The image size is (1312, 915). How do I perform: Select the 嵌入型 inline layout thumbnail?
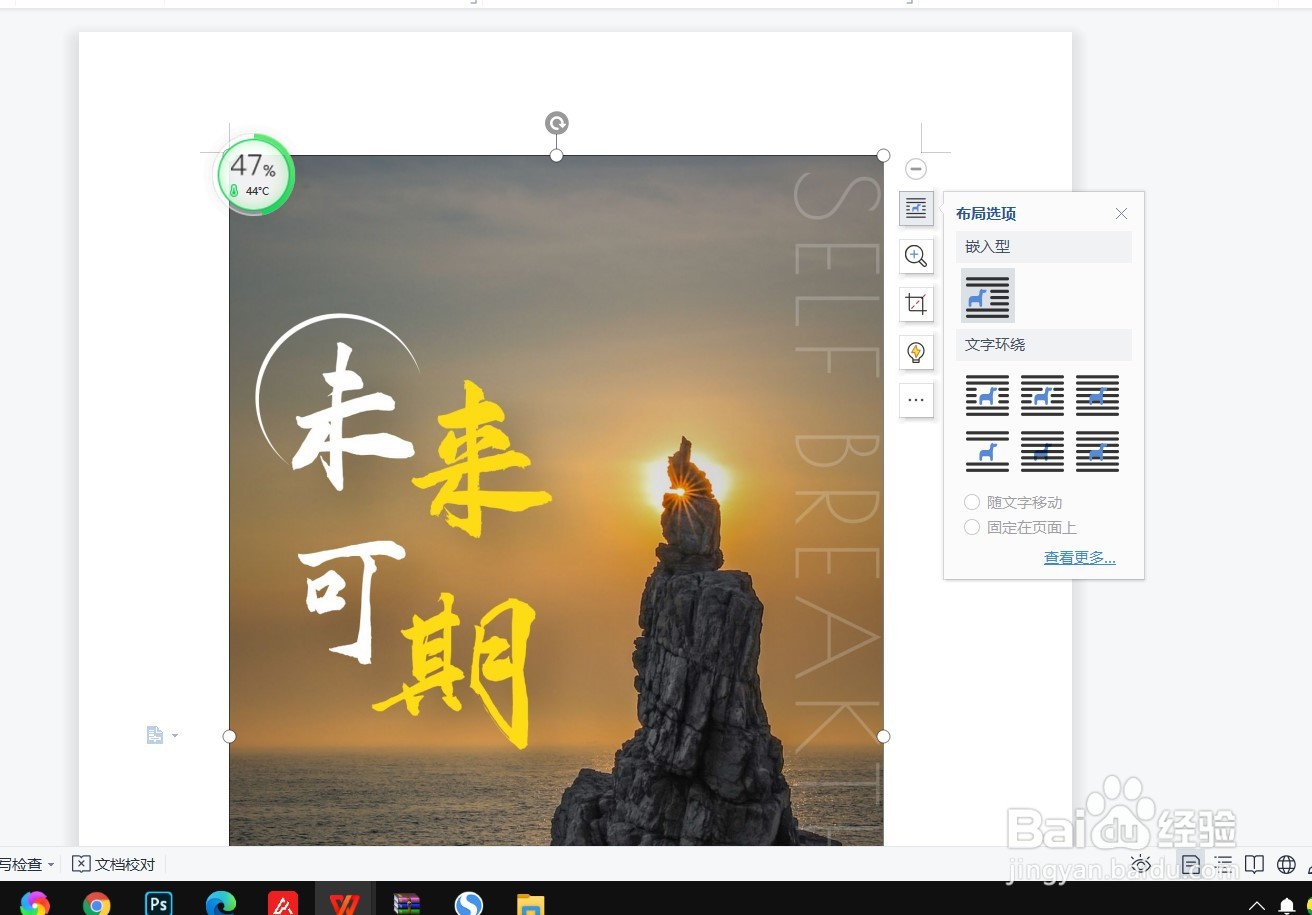[988, 296]
